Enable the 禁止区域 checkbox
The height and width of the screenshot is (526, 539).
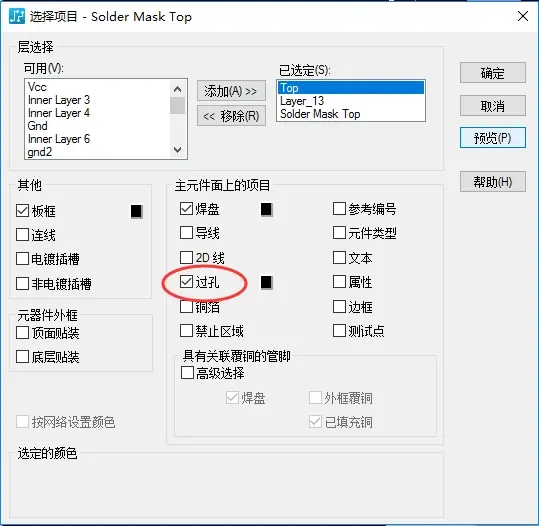pos(186,331)
